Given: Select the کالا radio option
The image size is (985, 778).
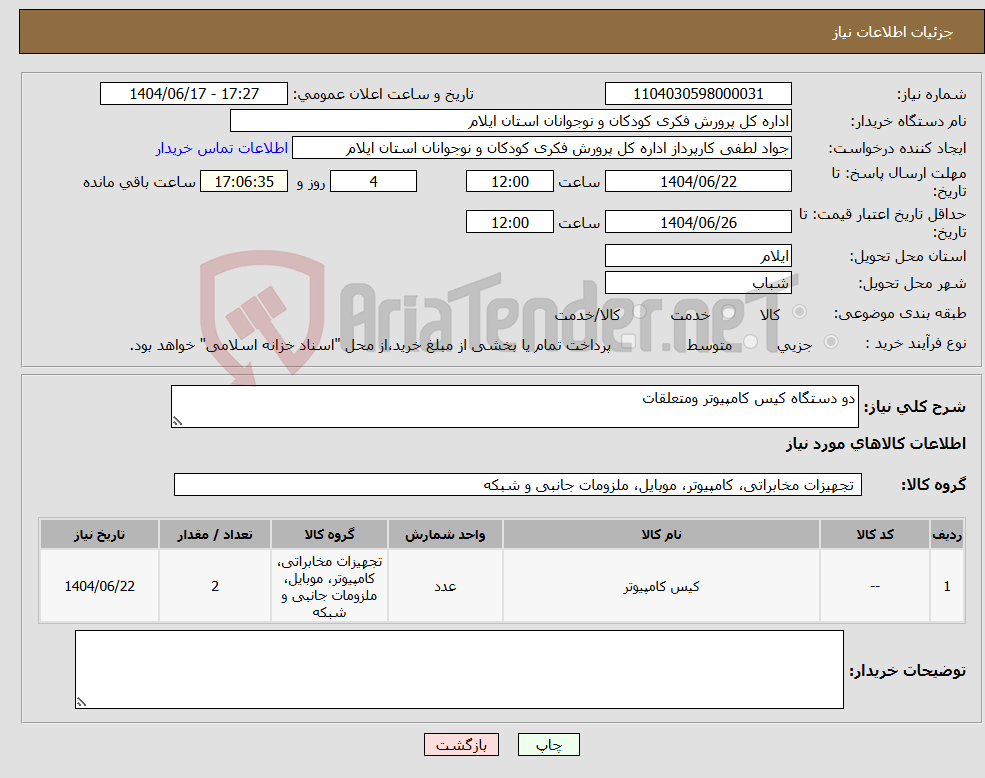Looking at the screenshot, I should 797,313.
